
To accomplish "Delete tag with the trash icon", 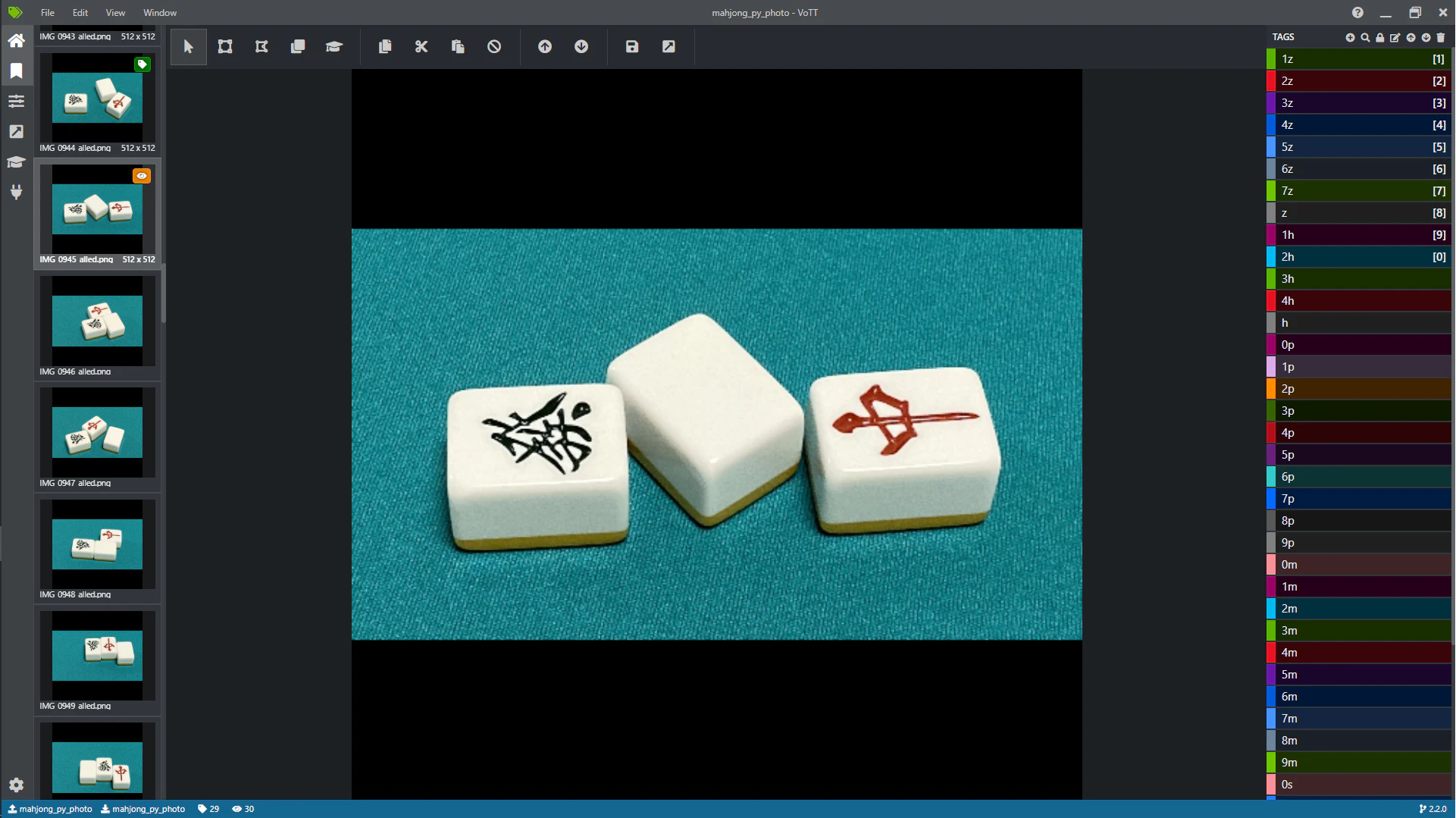I will [1441, 37].
